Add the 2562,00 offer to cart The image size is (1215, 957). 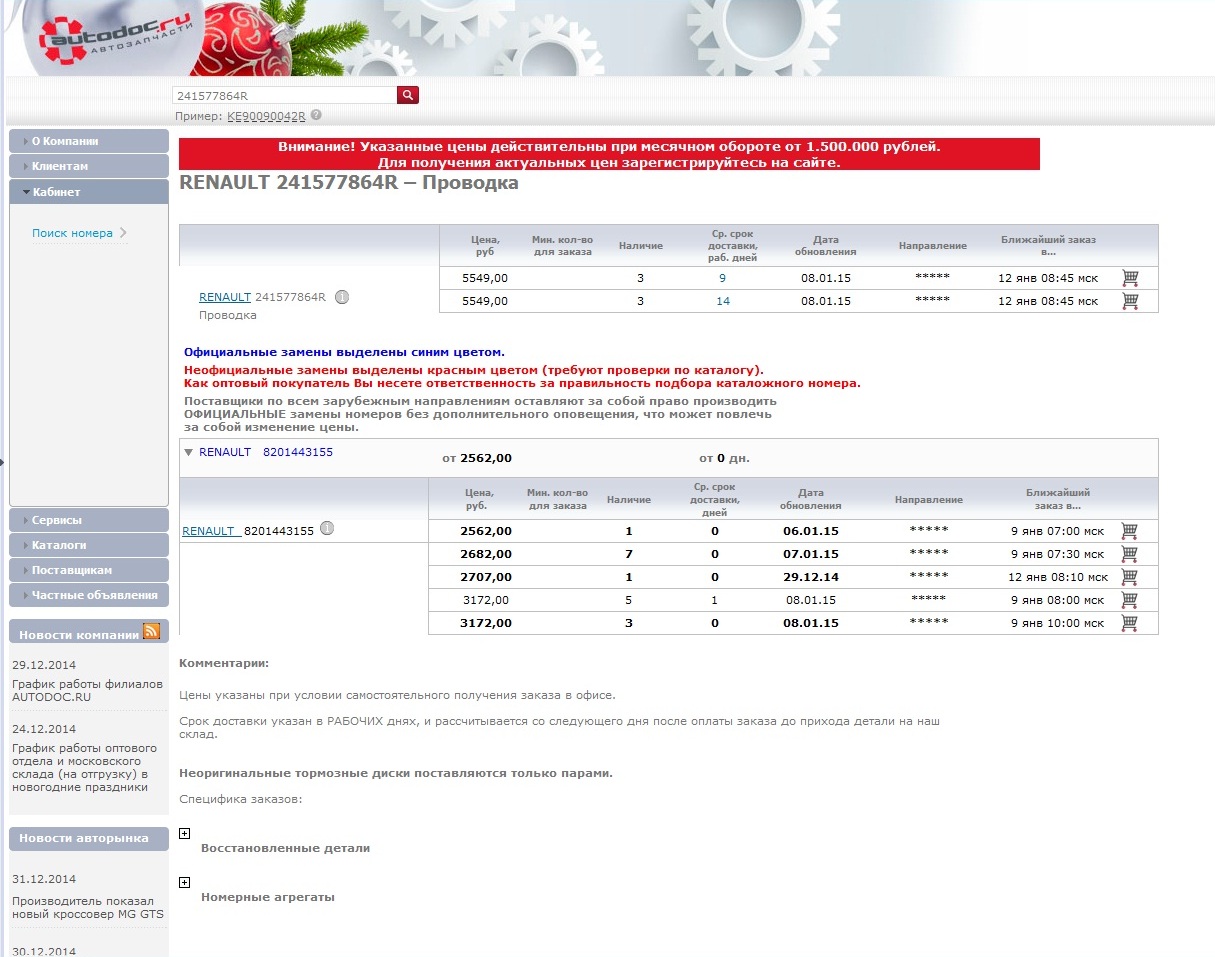(x=1129, y=531)
